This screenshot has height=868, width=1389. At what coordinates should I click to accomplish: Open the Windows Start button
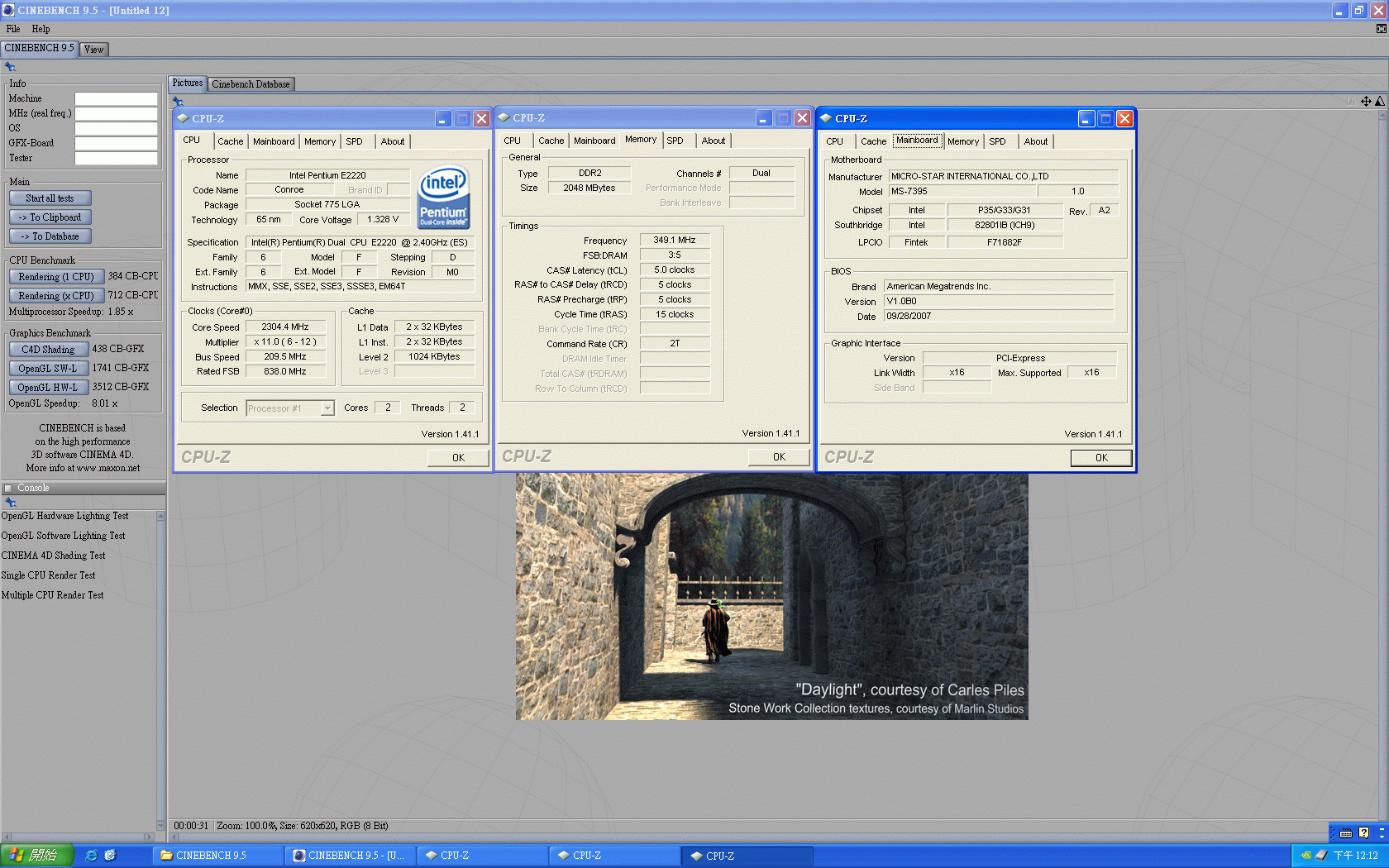[x=36, y=856]
